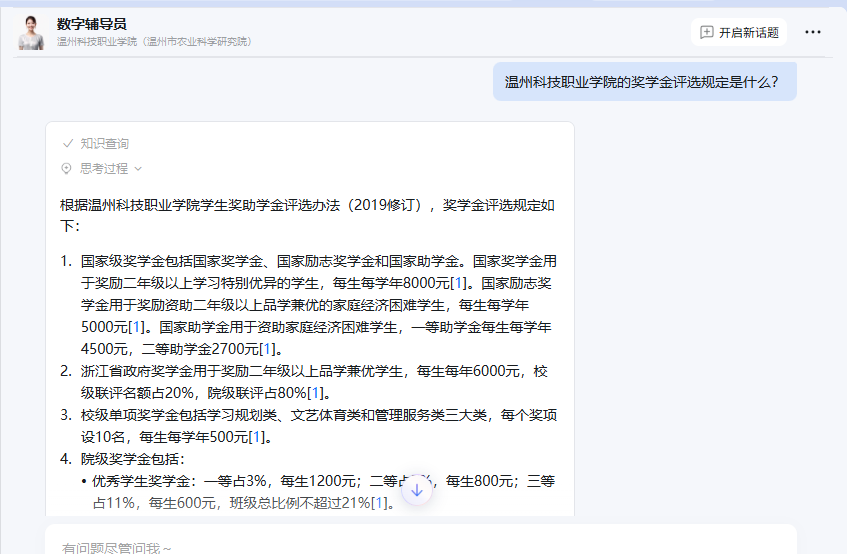Open citation [1] after 院级联评占80%
The width and height of the screenshot is (847, 554).
pos(315,393)
